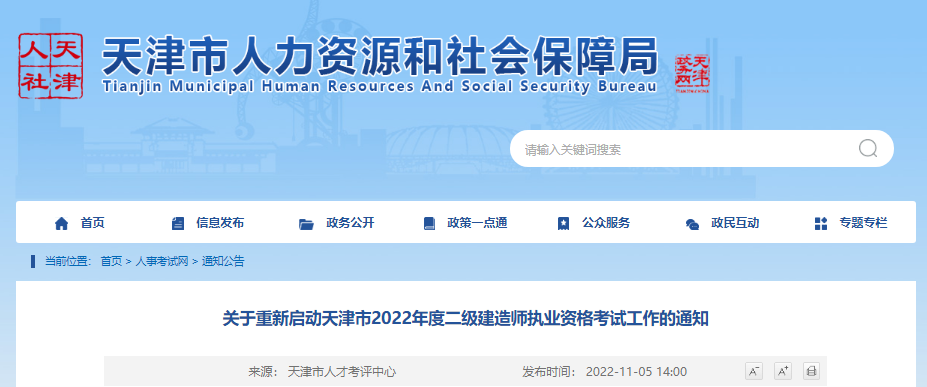Click the book icon beside 政策一点通
This screenshot has width=927, height=387.
(429, 223)
